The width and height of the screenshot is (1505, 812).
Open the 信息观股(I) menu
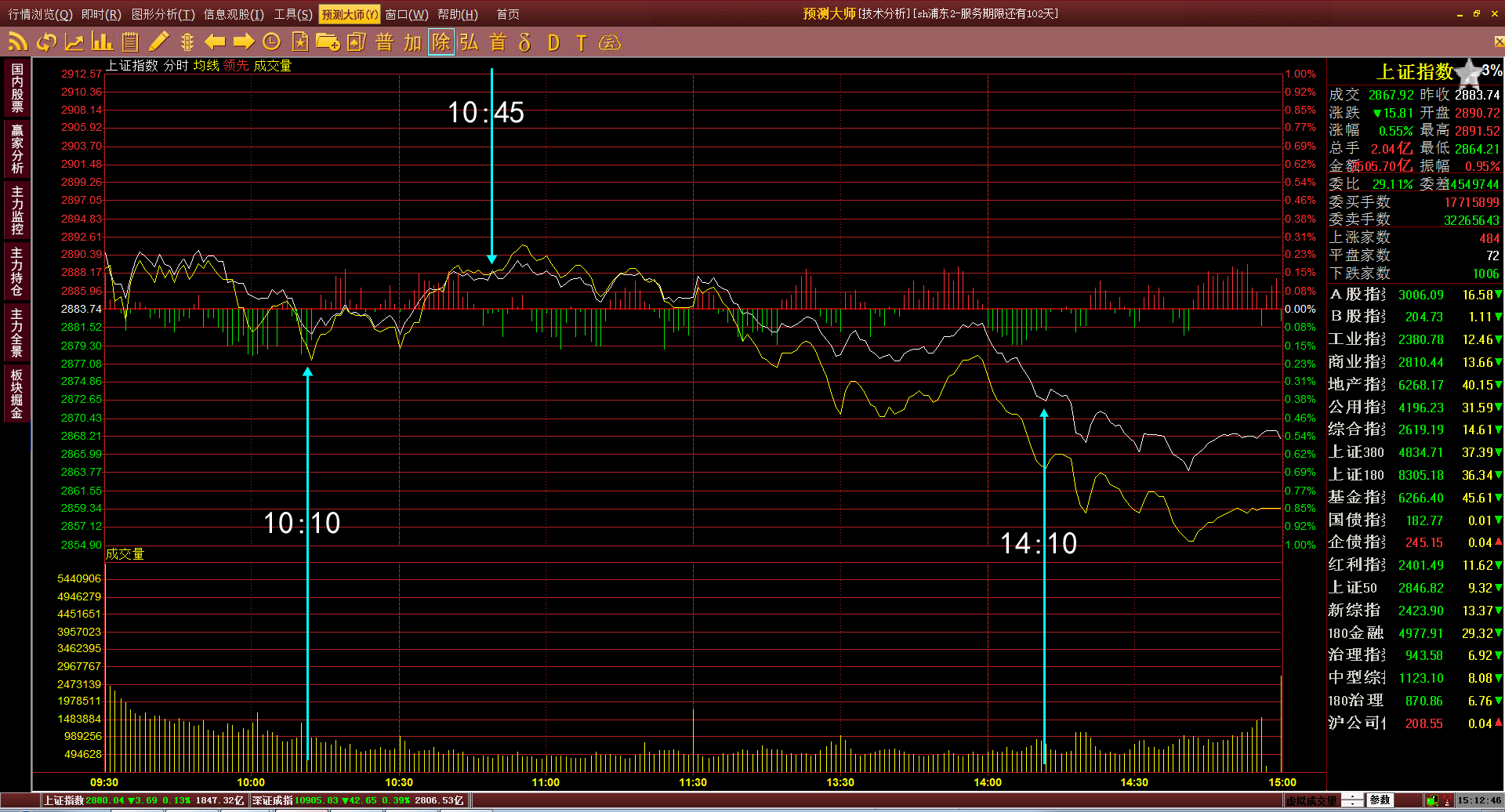234,14
